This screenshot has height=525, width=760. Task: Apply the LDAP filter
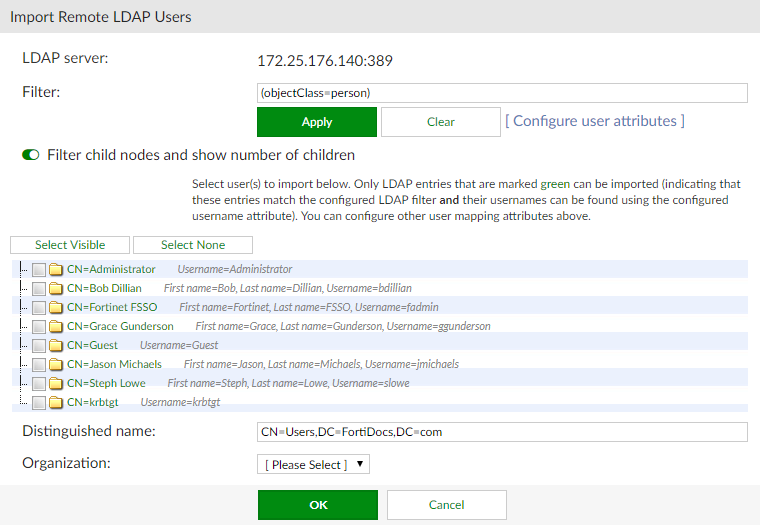tap(317, 122)
